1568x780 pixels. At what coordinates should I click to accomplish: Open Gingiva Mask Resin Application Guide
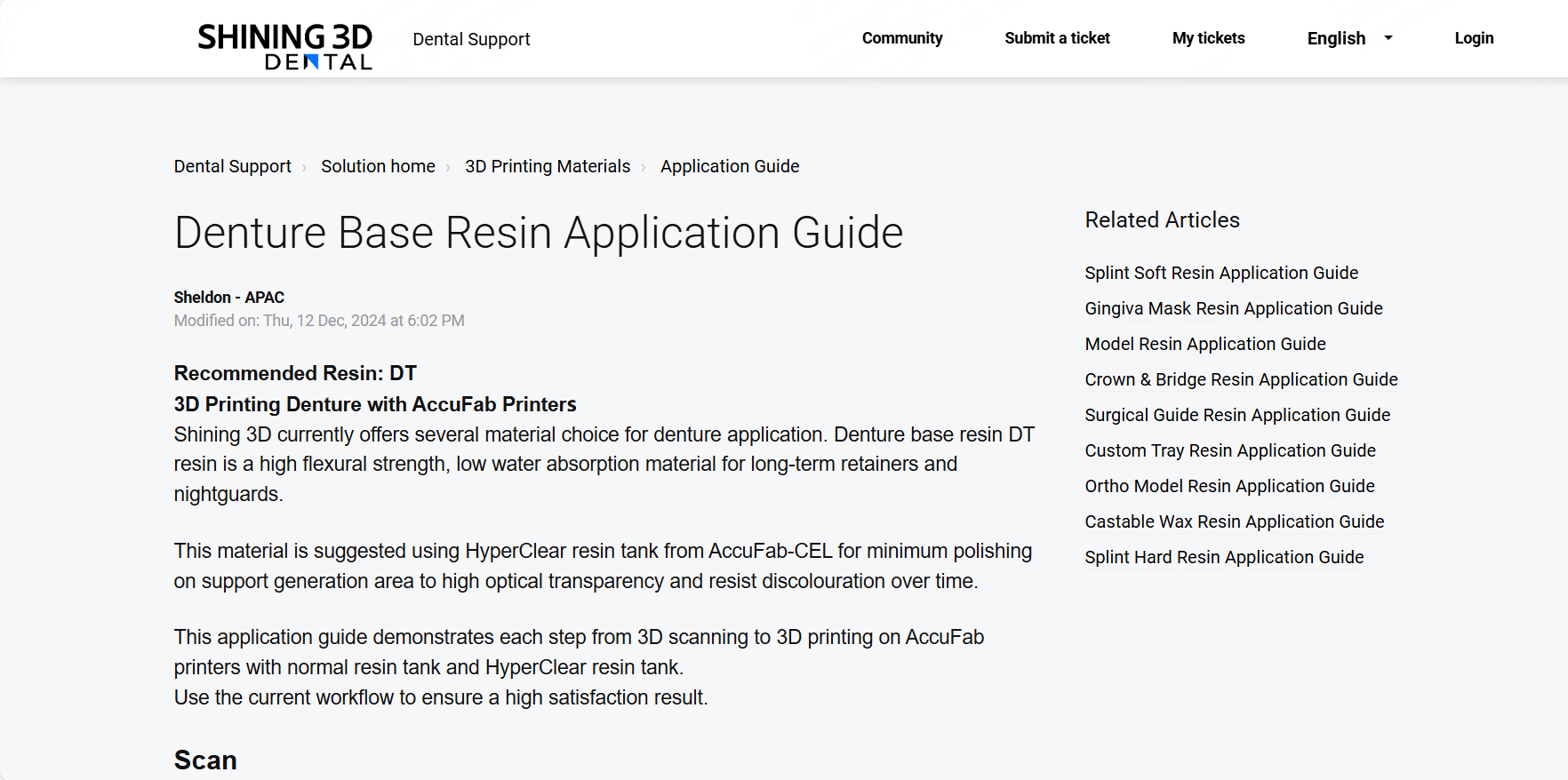[x=1234, y=308]
